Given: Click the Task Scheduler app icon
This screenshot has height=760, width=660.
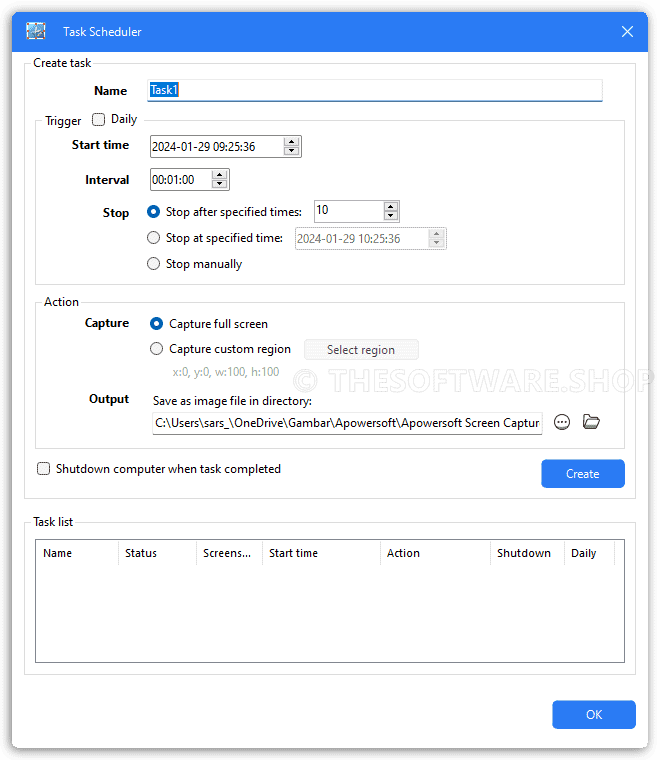Looking at the screenshot, I should click(x=36, y=32).
